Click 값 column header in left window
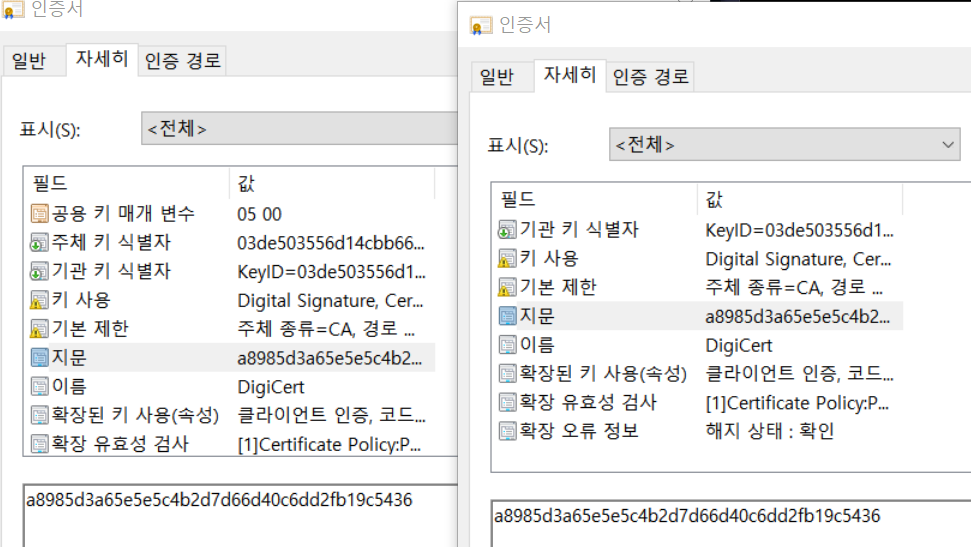 click(332, 183)
